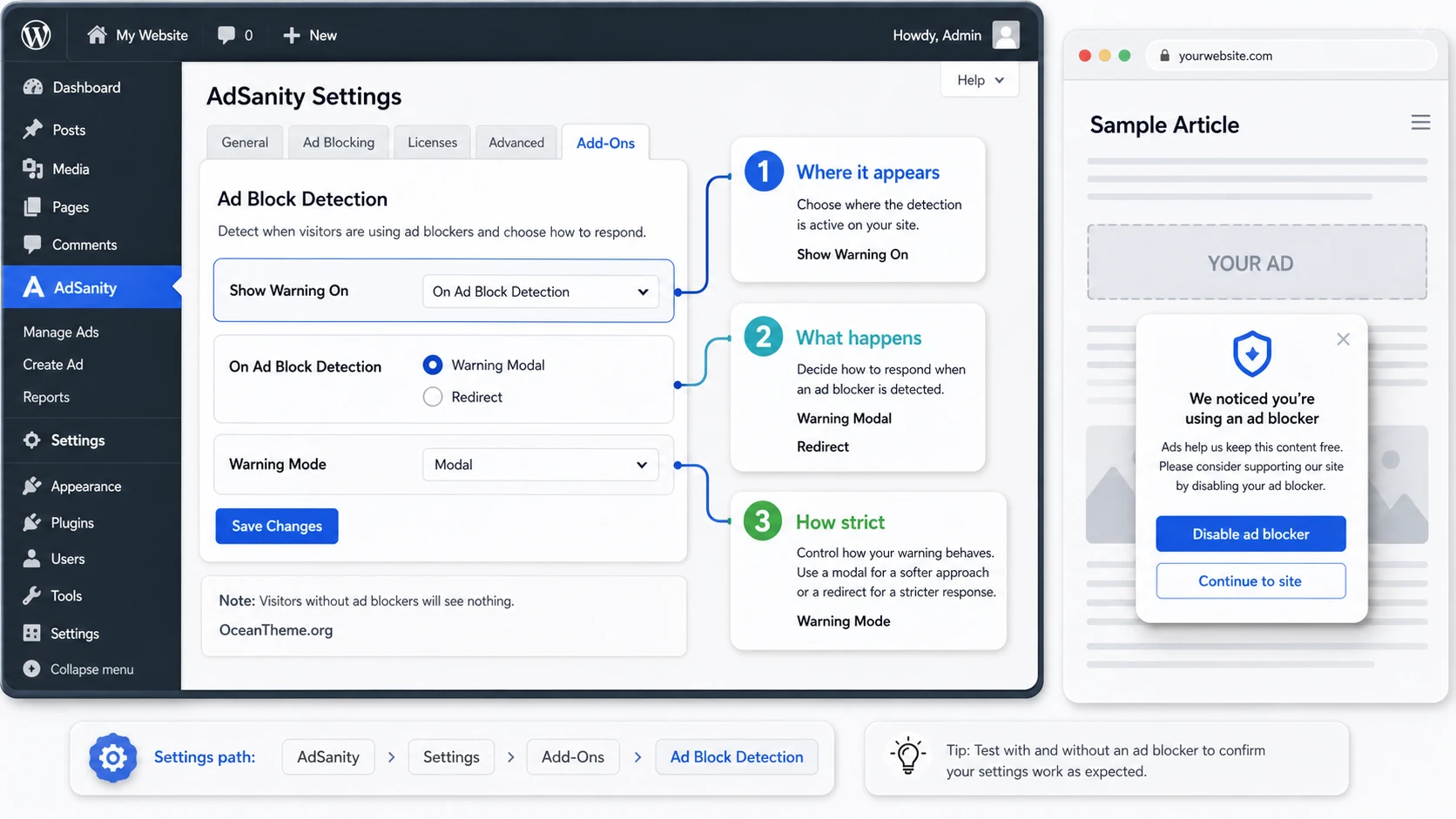Click the shield icon in ad blocker modal
This screenshot has height=819, width=1456.
pos(1251,353)
